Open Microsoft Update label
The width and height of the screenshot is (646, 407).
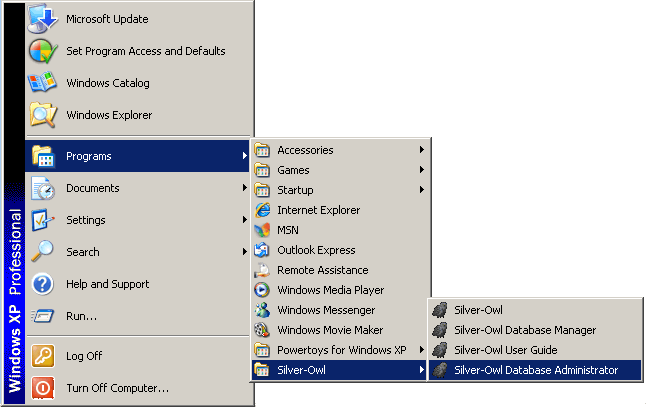click(x=107, y=19)
